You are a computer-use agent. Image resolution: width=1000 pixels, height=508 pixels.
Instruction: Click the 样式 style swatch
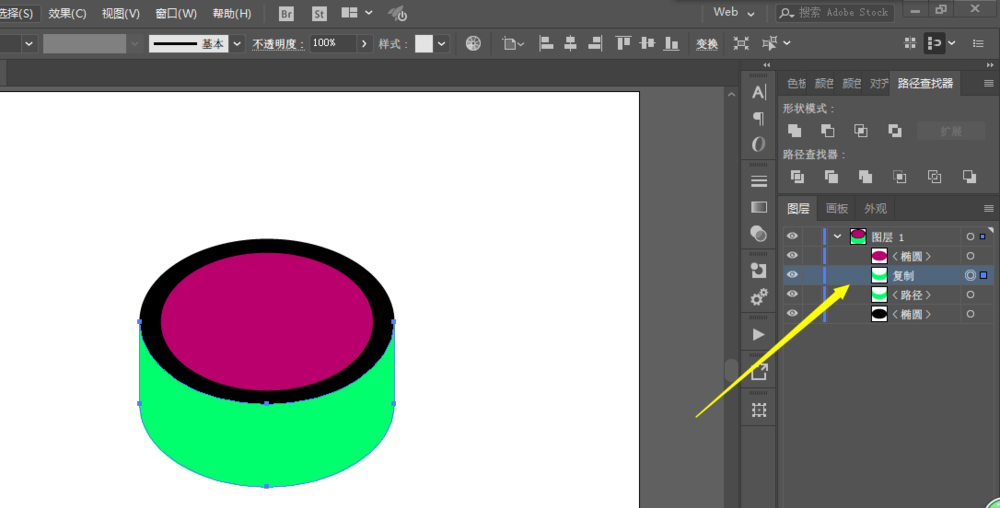point(424,44)
